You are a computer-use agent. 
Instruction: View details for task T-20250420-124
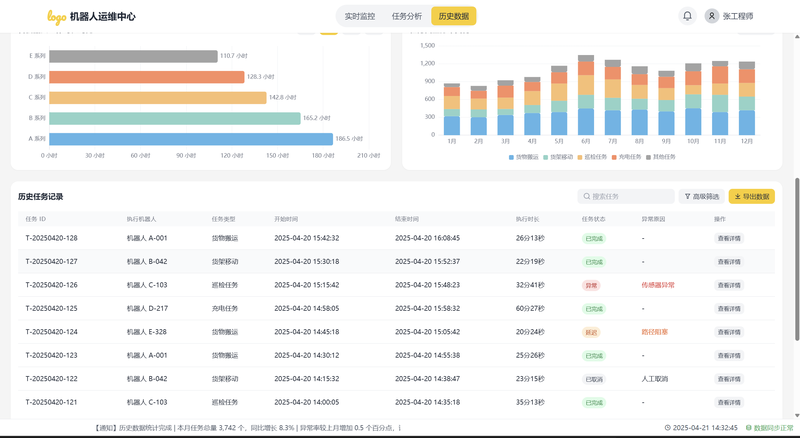tap(729, 332)
